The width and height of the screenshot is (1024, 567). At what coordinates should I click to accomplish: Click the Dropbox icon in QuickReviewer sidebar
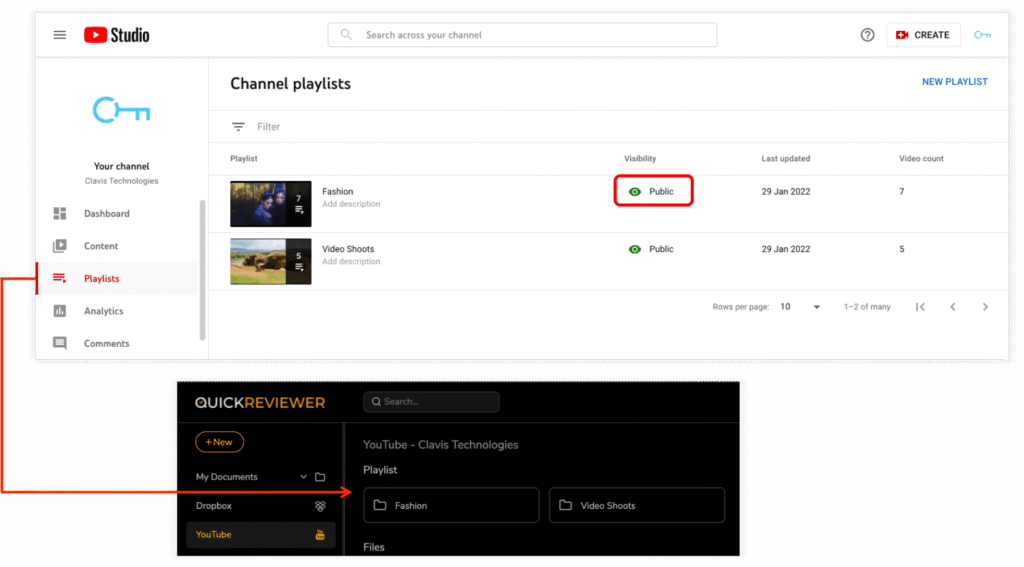[320, 506]
